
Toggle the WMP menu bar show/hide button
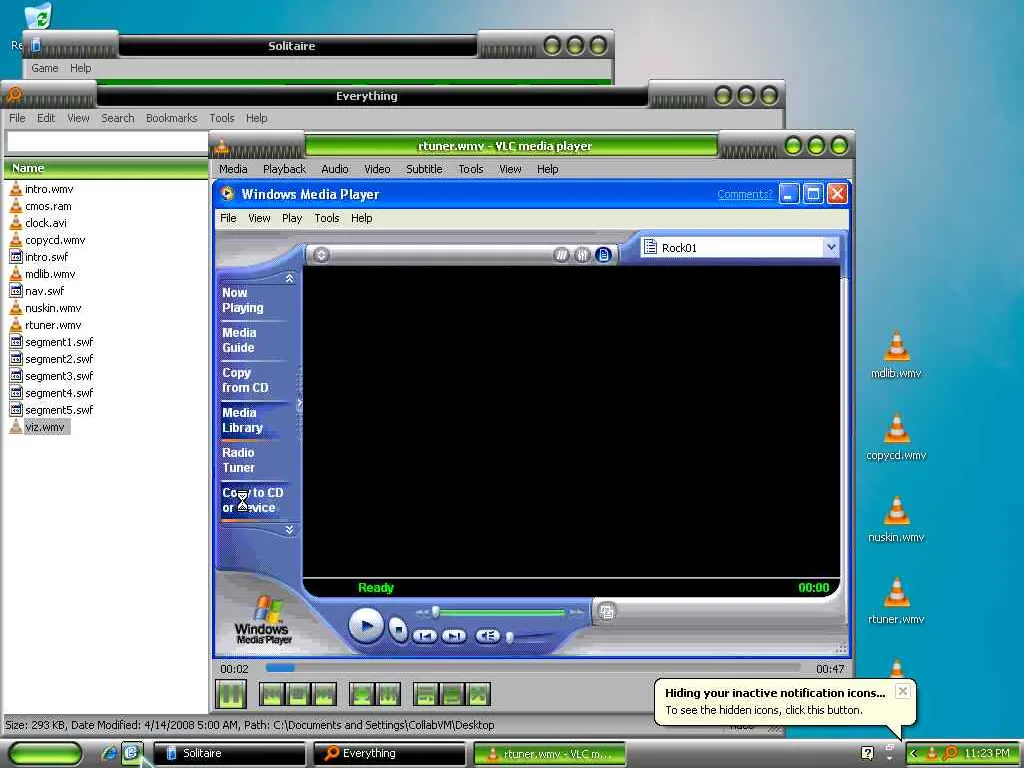coord(321,255)
